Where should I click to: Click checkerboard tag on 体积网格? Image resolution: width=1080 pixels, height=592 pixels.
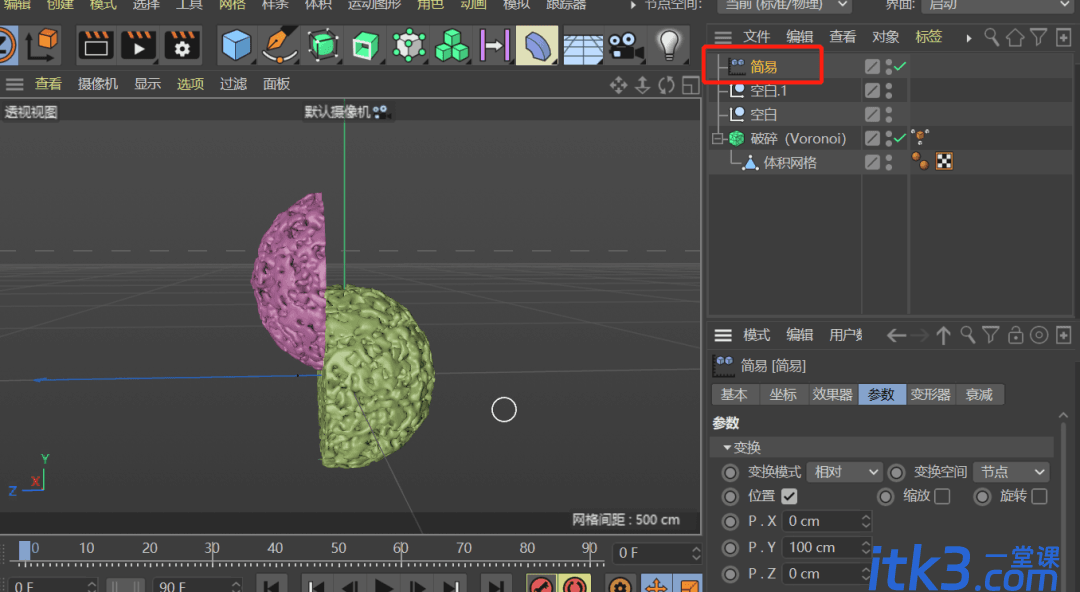point(944,161)
